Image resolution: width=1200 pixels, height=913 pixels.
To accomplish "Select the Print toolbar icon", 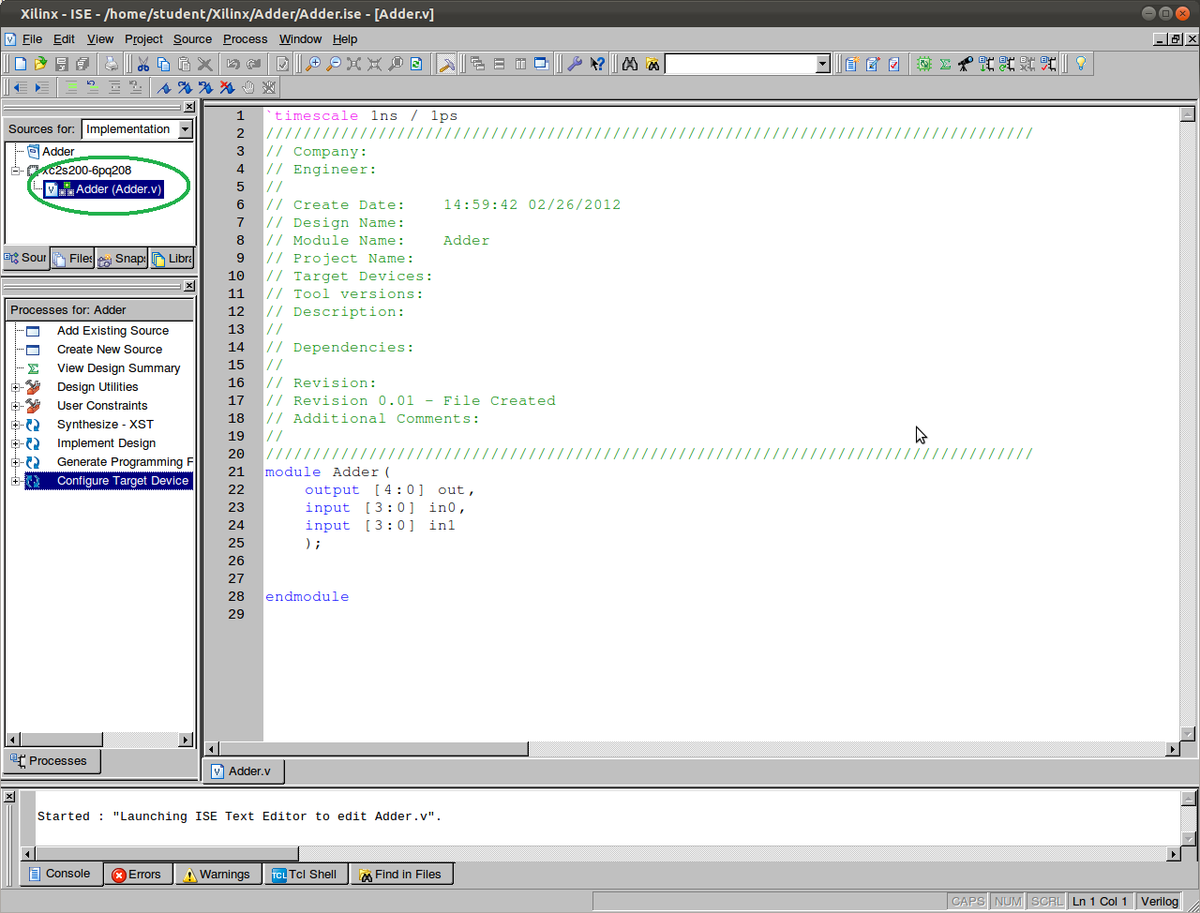I will [x=110, y=63].
